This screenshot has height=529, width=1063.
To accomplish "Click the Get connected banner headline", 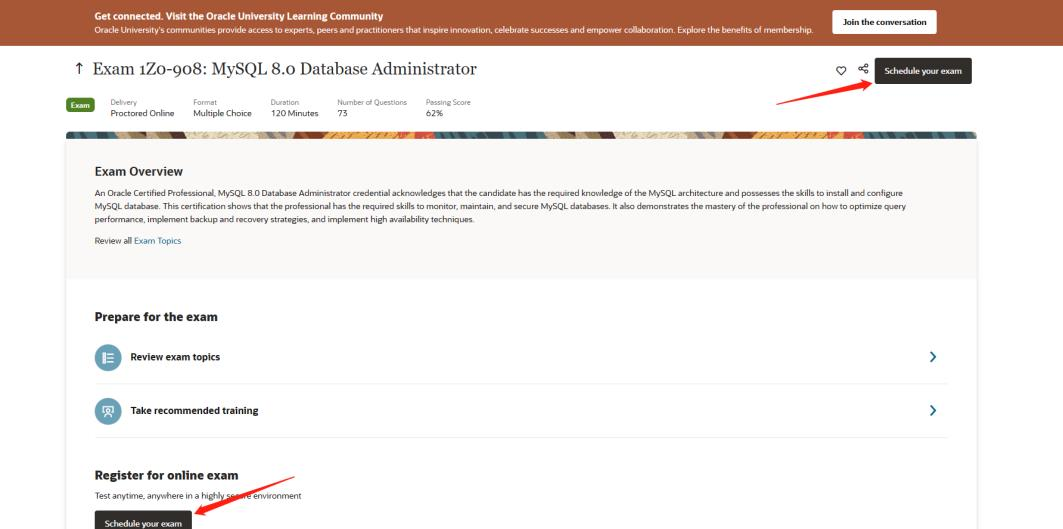I will point(239,16).
